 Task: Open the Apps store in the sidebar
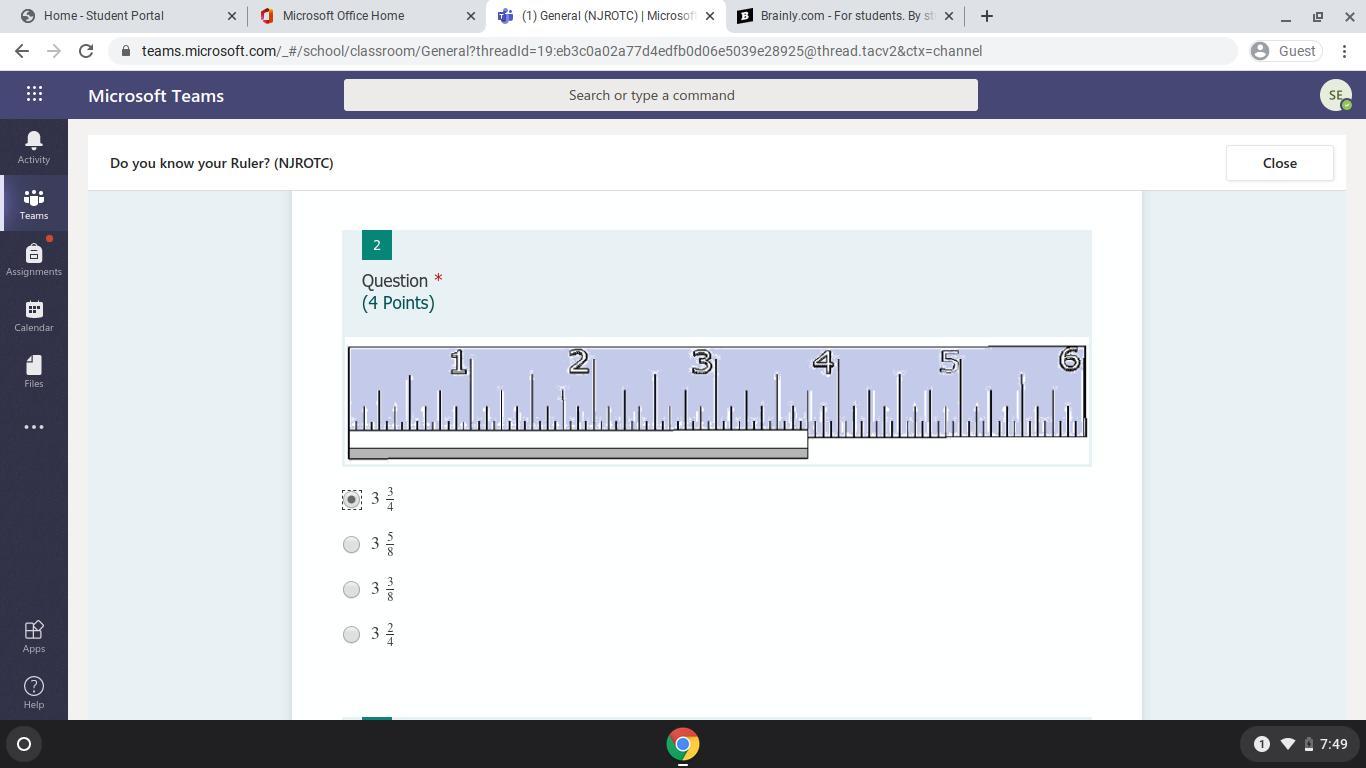pos(34,636)
